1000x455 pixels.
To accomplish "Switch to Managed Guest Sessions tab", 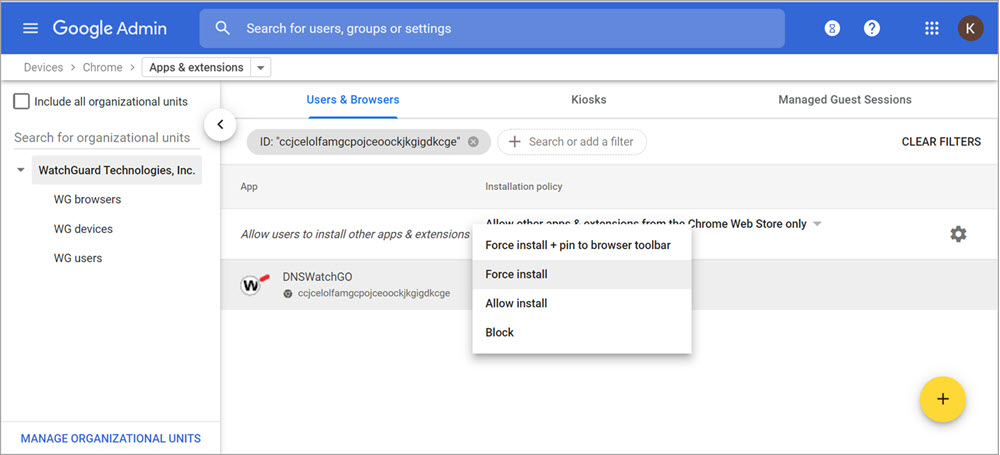I will pos(844,100).
